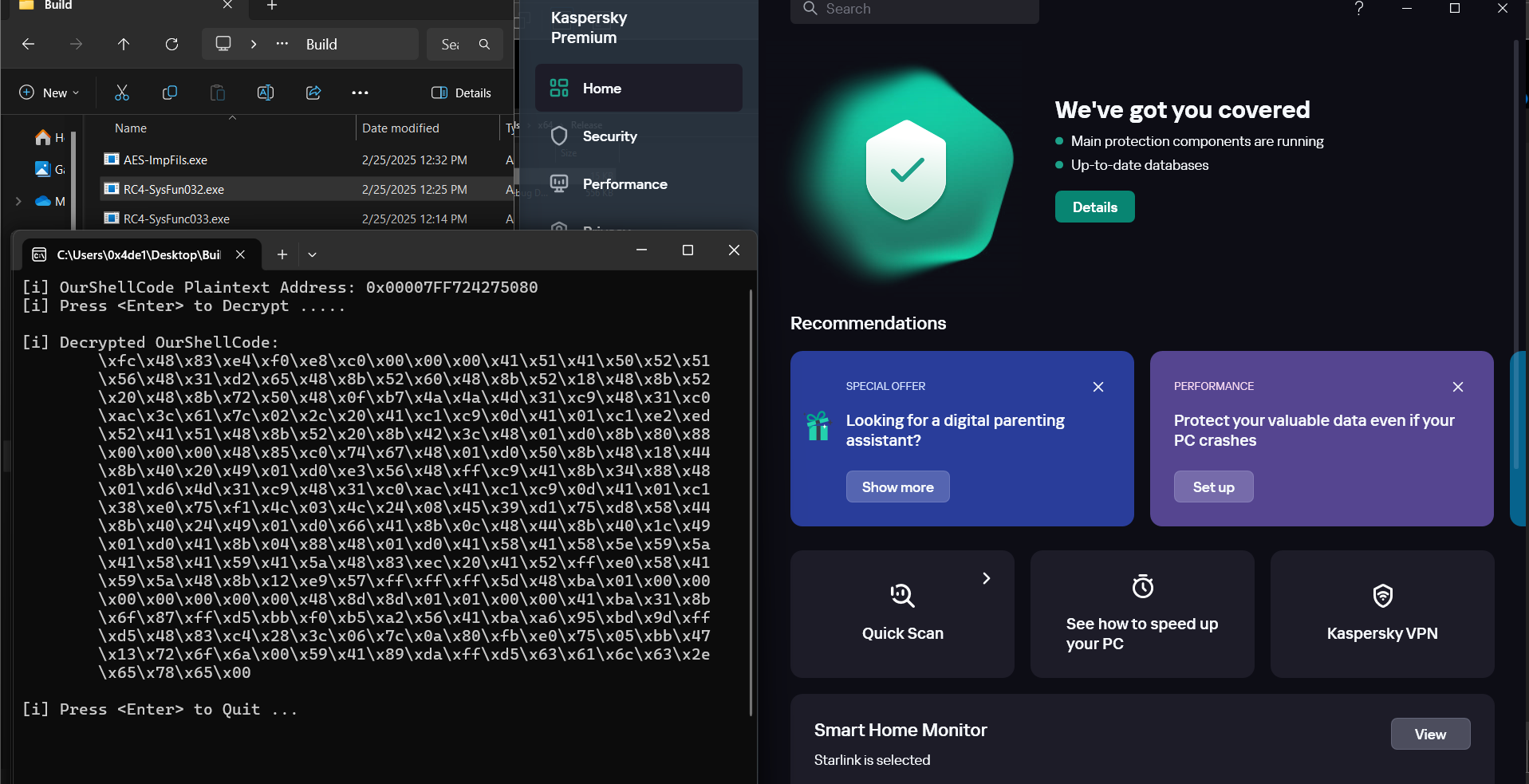
Task: Open Kaspersky help question mark icon
Action: (x=1359, y=9)
